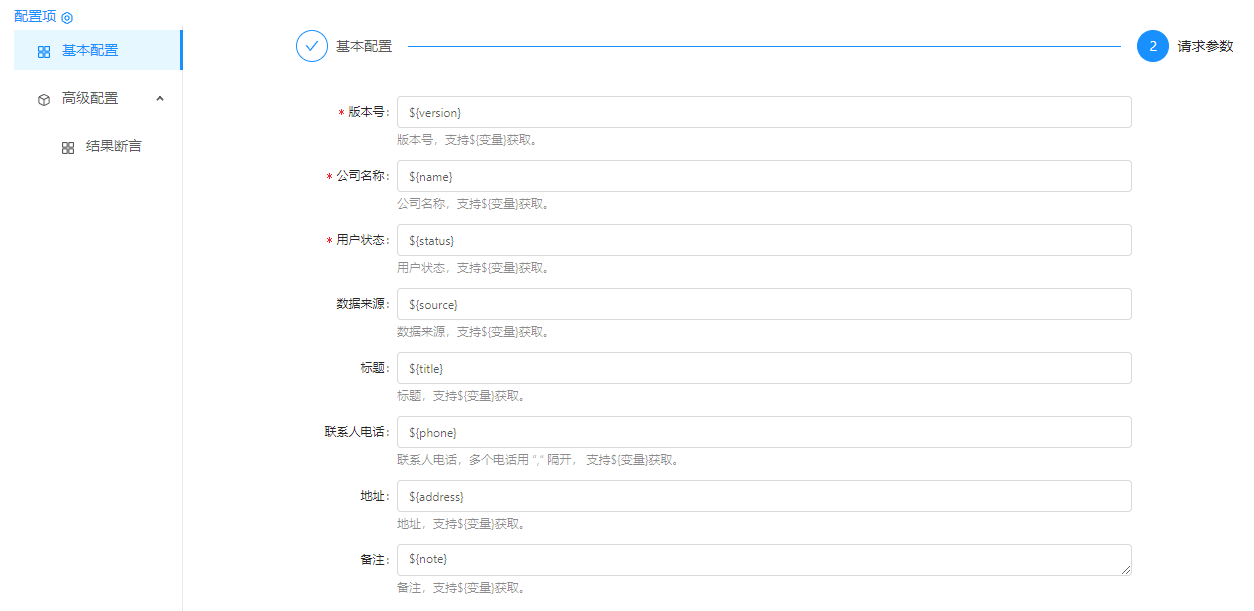Click the 数据来源 input containing ${source}

tap(764, 304)
